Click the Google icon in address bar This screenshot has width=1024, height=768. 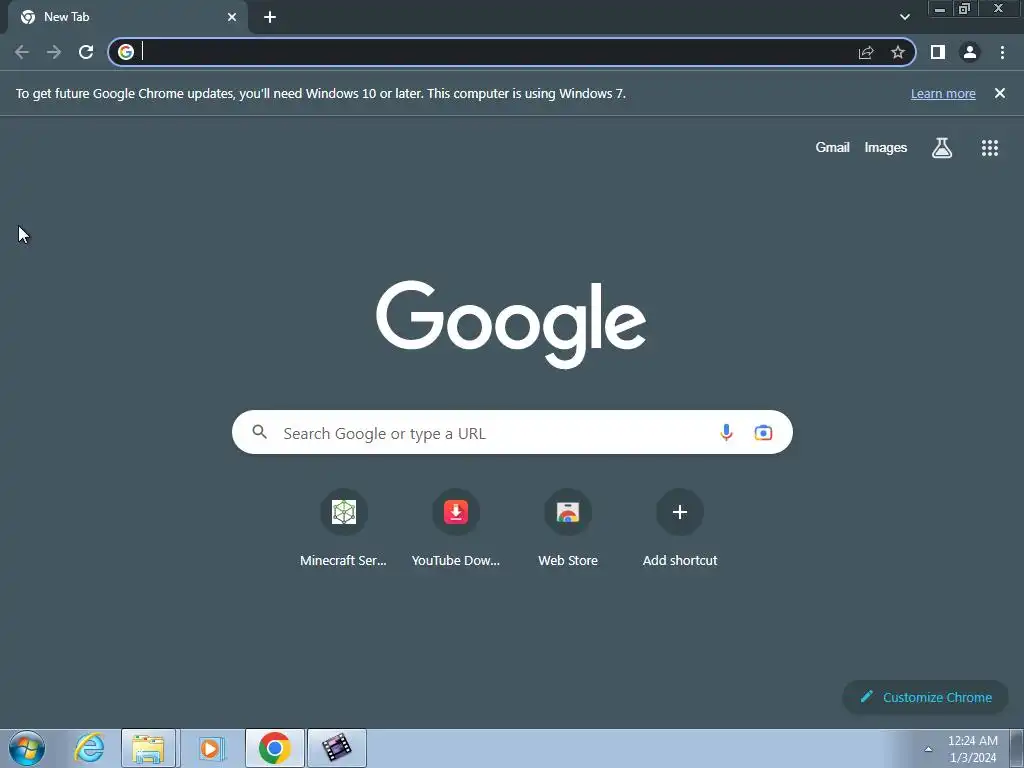126,52
